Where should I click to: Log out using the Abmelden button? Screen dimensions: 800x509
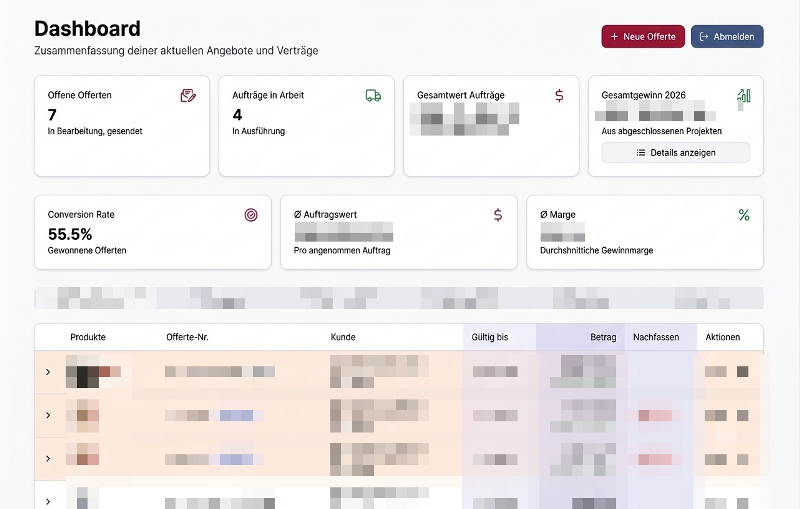[727, 37]
